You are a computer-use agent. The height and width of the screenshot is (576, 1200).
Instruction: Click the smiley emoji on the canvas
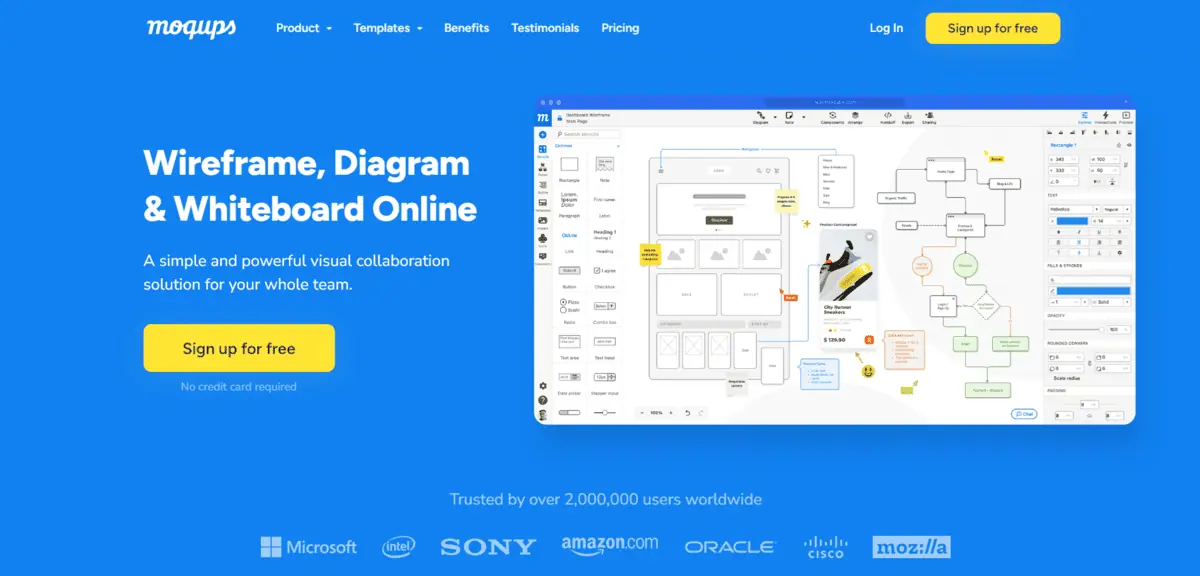[x=868, y=371]
